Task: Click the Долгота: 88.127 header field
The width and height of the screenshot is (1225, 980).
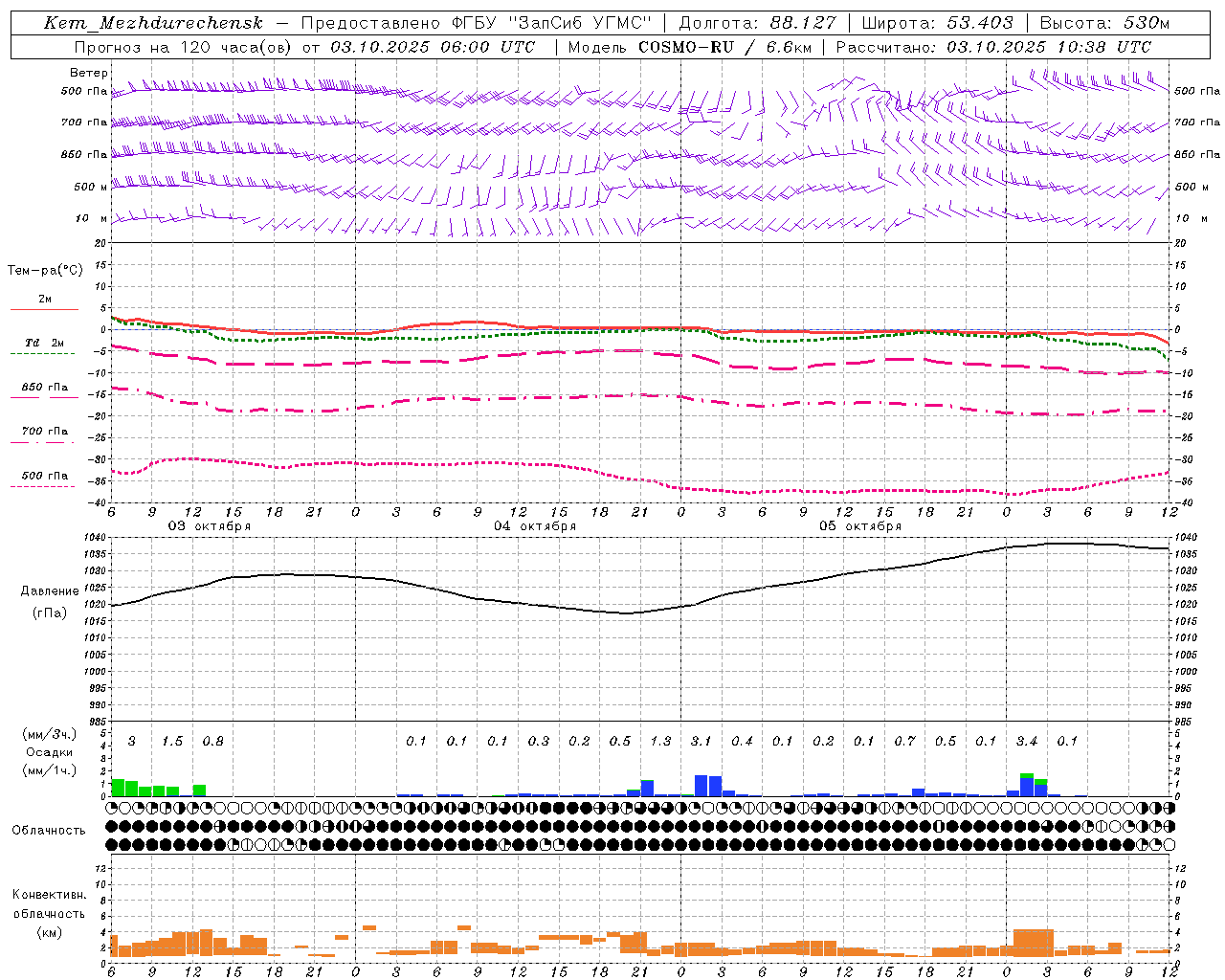Action: coord(757,23)
